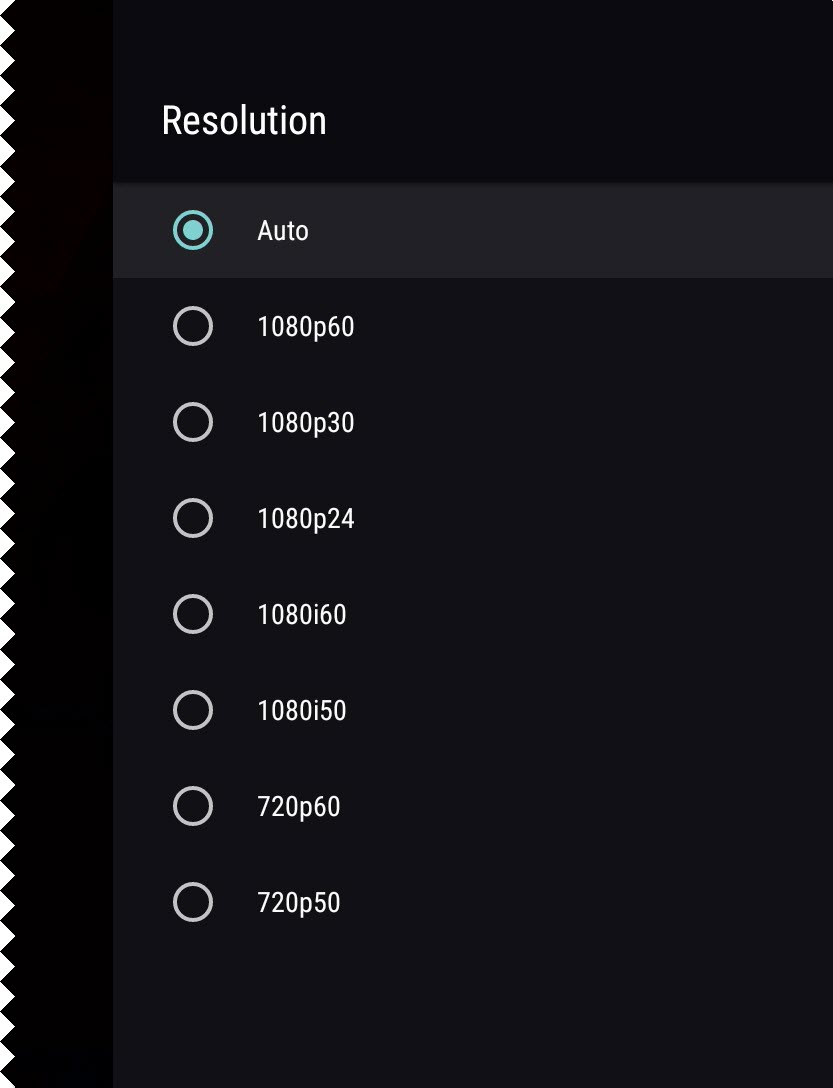The height and width of the screenshot is (1088, 833).
Task: Select the 1080p60 radio button
Action: tap(193, 326)
